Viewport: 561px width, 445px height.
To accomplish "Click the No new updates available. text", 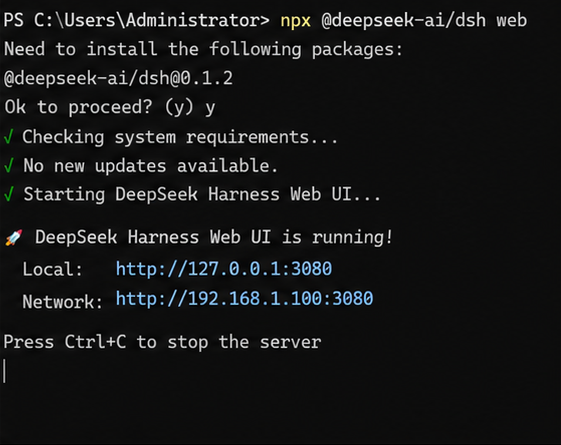I will coord(150,166).
